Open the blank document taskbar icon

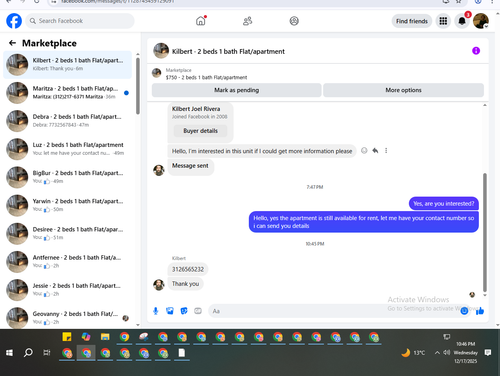click(182, 353)
